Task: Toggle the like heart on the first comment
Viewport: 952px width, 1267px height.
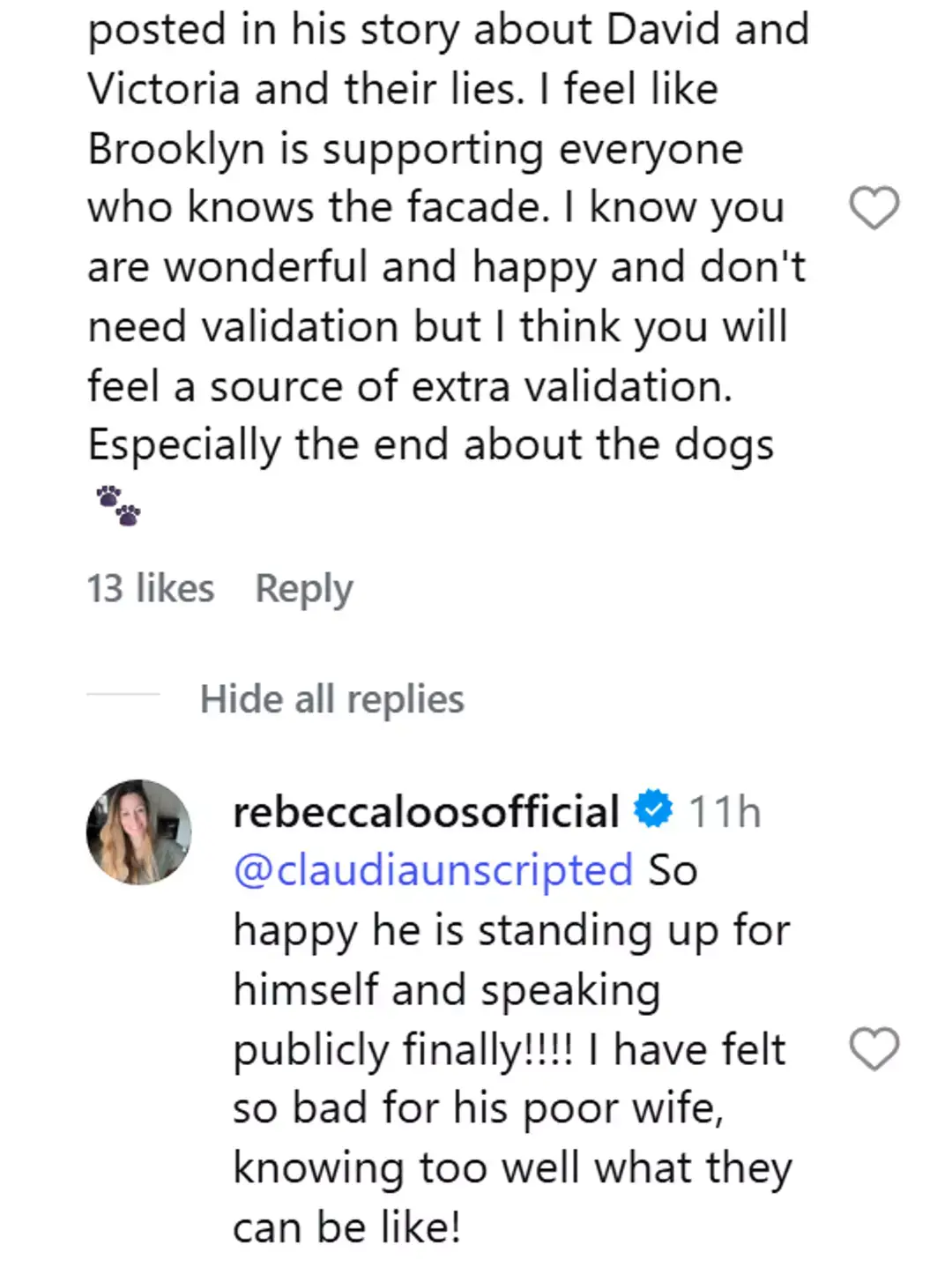Action: coord(874,208)
